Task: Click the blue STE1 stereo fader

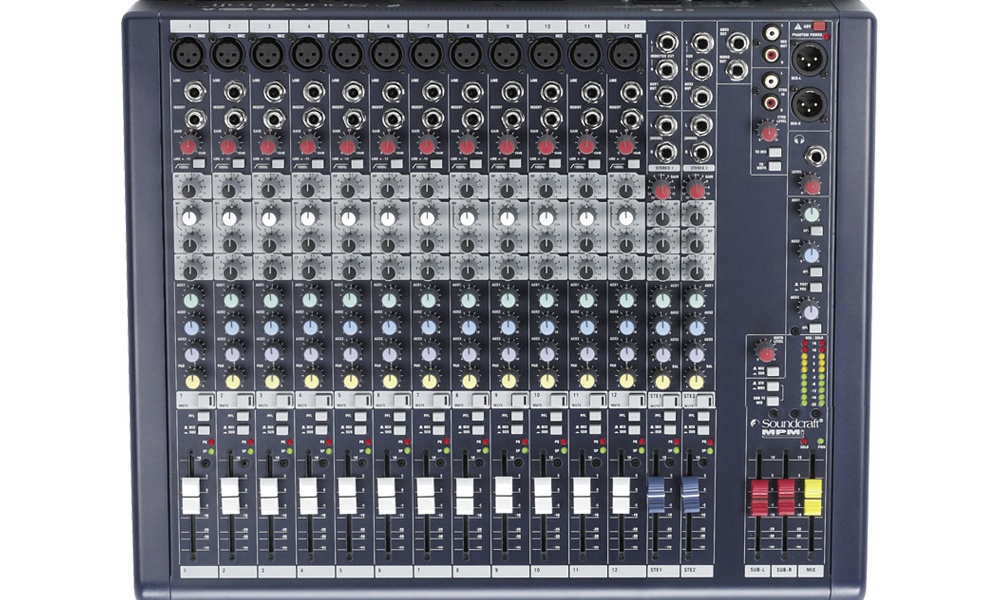Action: pos(657,495)
